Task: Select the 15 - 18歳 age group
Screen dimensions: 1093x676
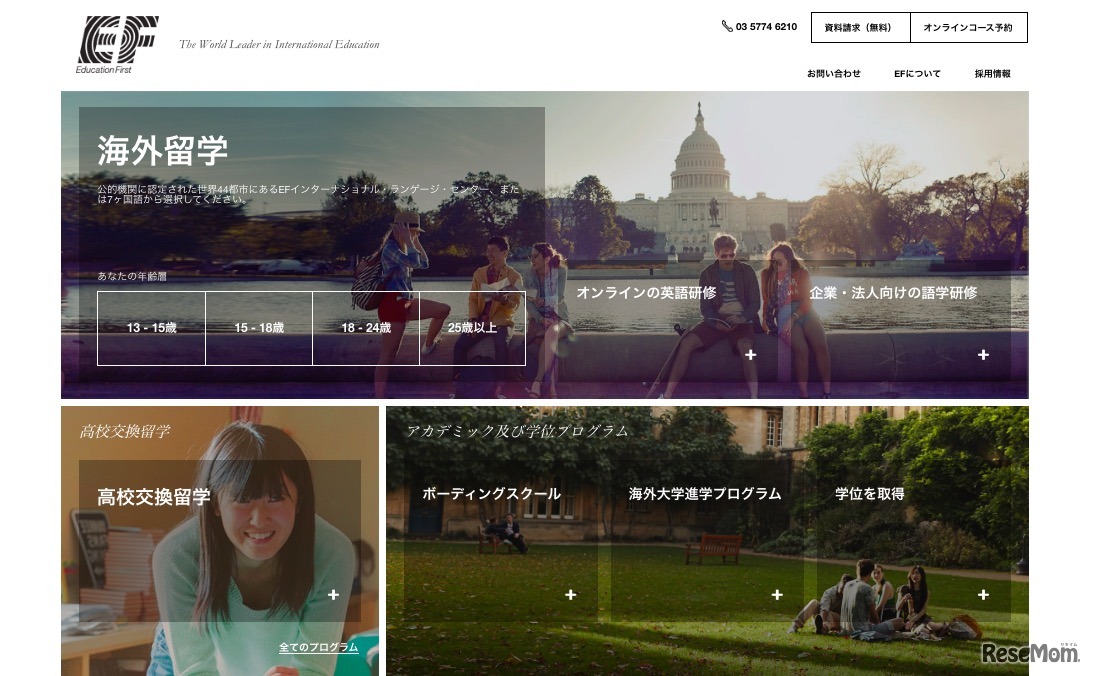Action: tap(259, 328)
